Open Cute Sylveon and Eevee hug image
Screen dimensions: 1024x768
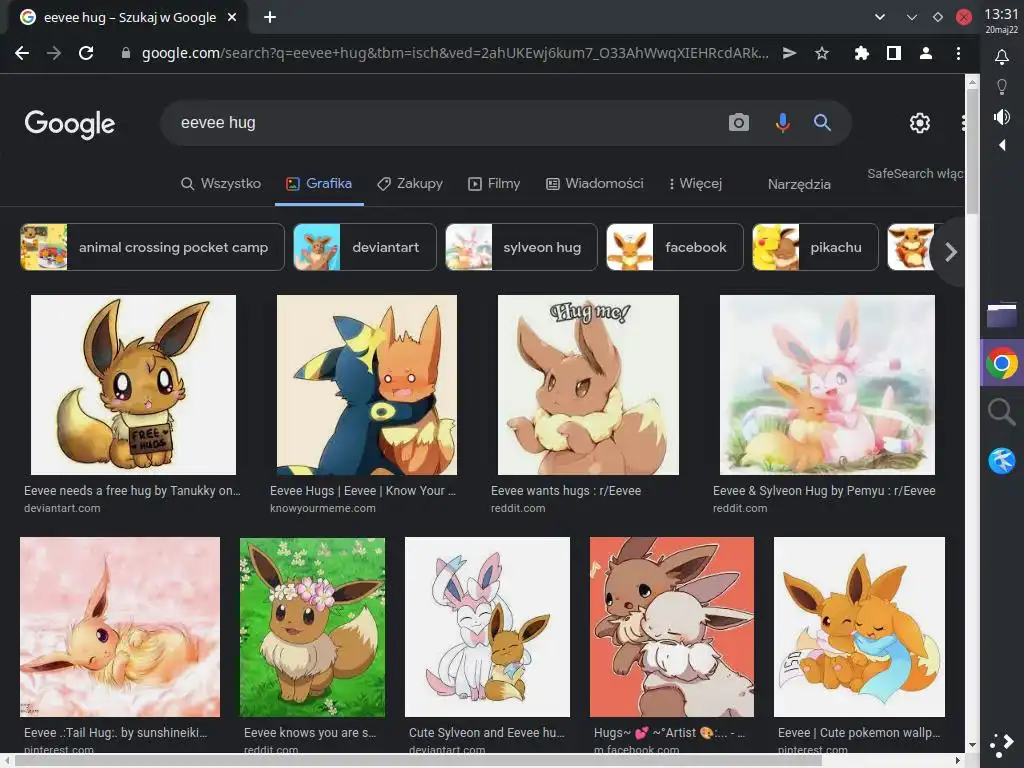(x=487, y=627)
